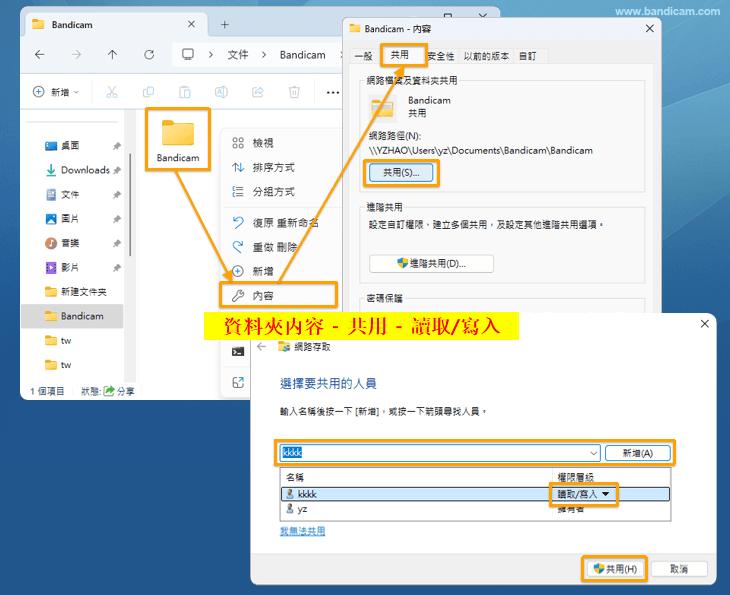Select Bandicam folder in the sidebar
Image resolution: width=730 pixels, height=595 pixels.
point(72,316)
